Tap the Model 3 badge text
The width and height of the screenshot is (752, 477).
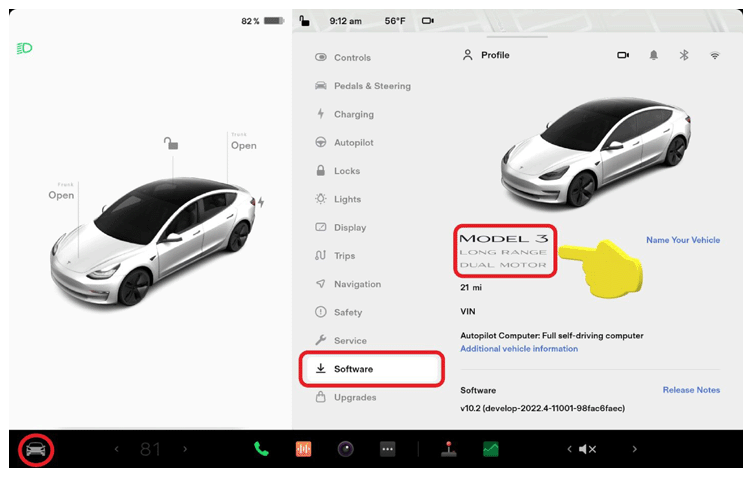pos(504,238)
